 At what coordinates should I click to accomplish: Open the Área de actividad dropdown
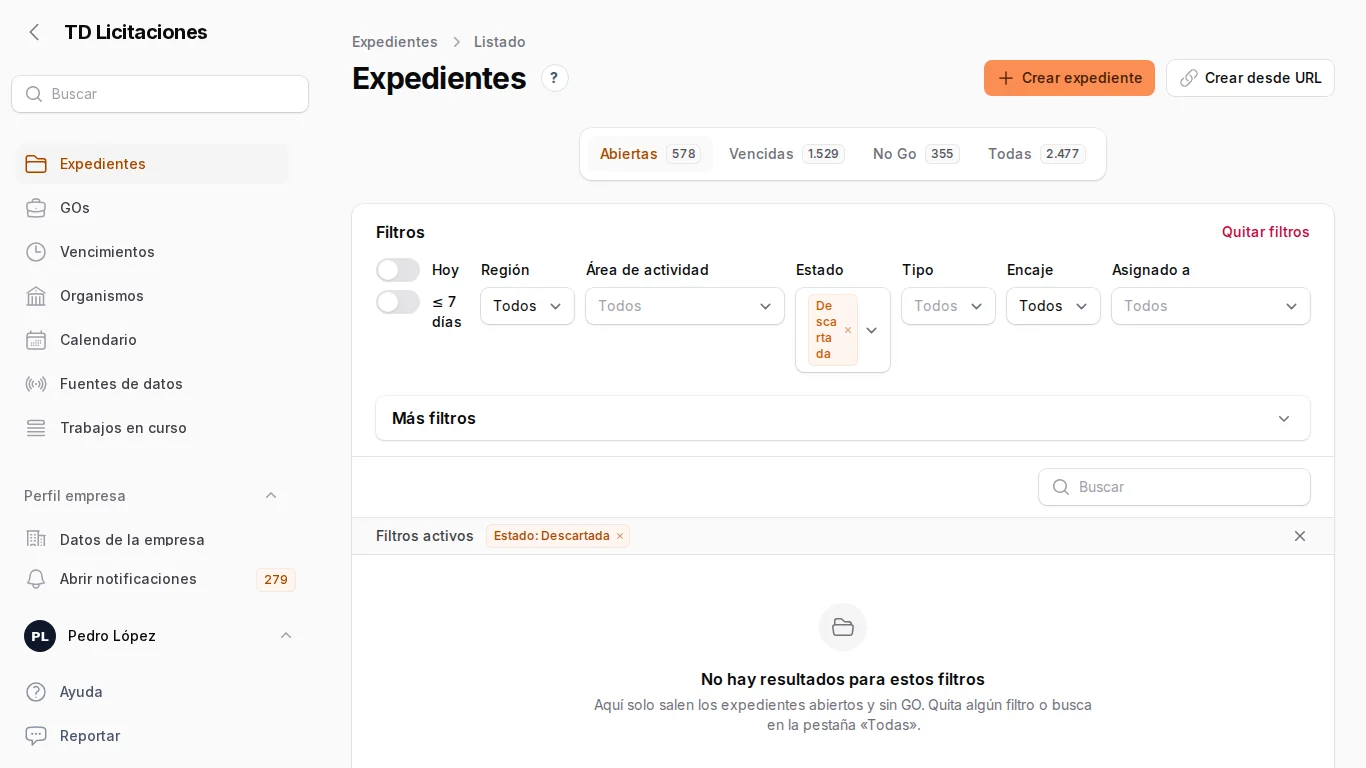[685, 306]
